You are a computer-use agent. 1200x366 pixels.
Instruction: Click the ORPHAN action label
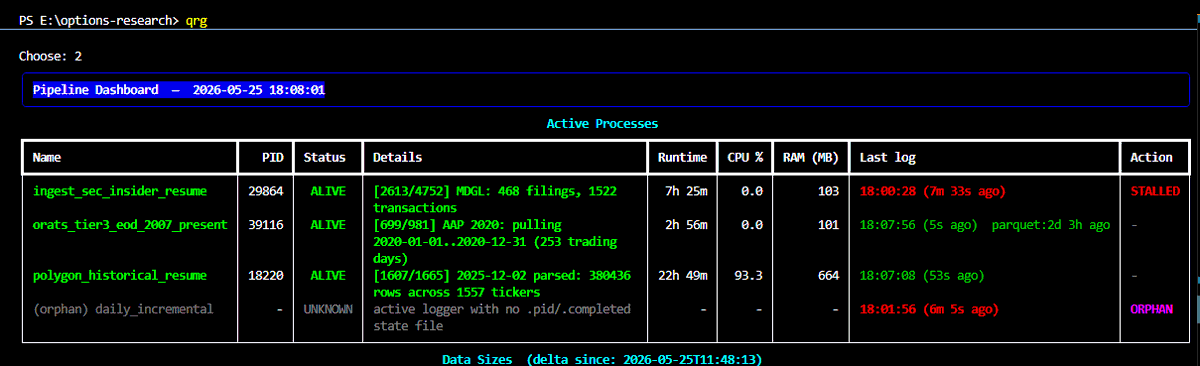click(1151, 309)
